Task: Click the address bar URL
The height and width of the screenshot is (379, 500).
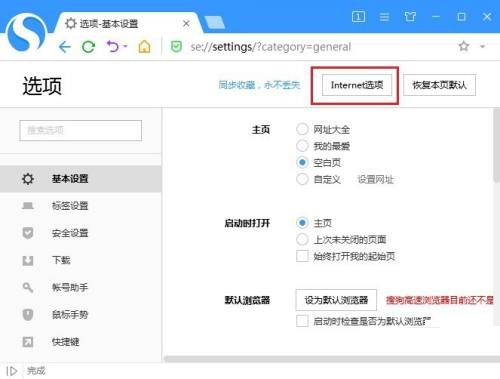Action: click(x=271, y=47)
